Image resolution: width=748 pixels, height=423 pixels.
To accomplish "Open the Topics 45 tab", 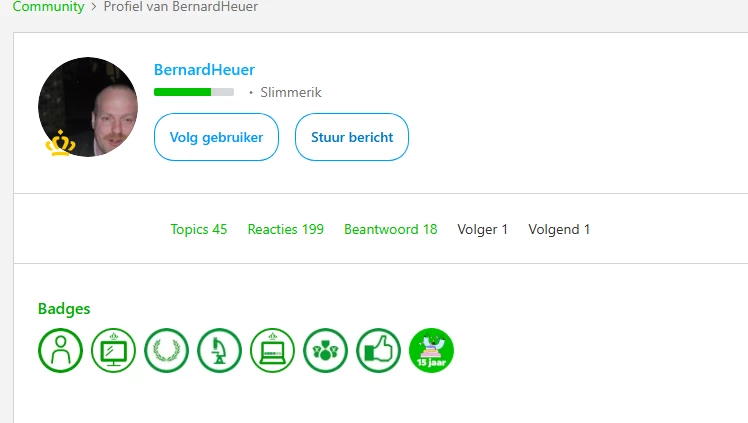I will (x=198, y=229).
